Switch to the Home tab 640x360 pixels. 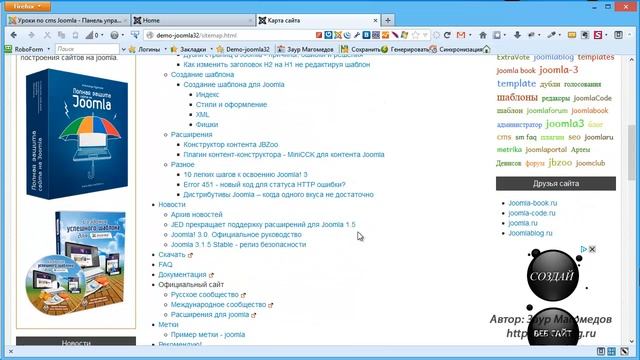(x=193, y=20)
